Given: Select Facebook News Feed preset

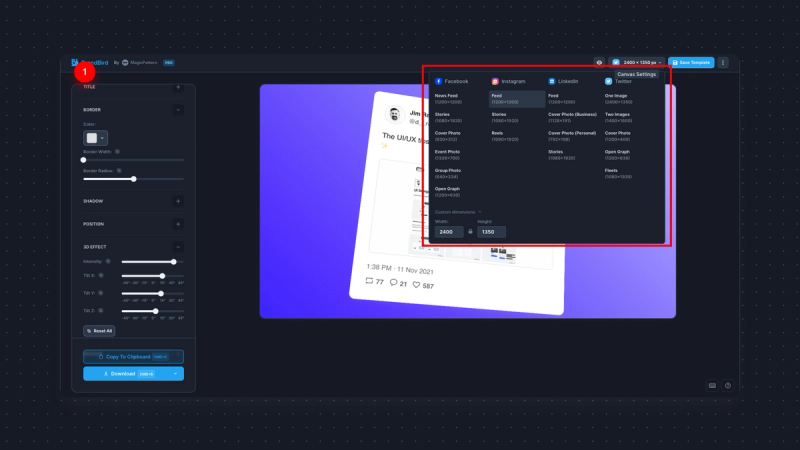Looking at the screenshot, I should pos(449,98).
